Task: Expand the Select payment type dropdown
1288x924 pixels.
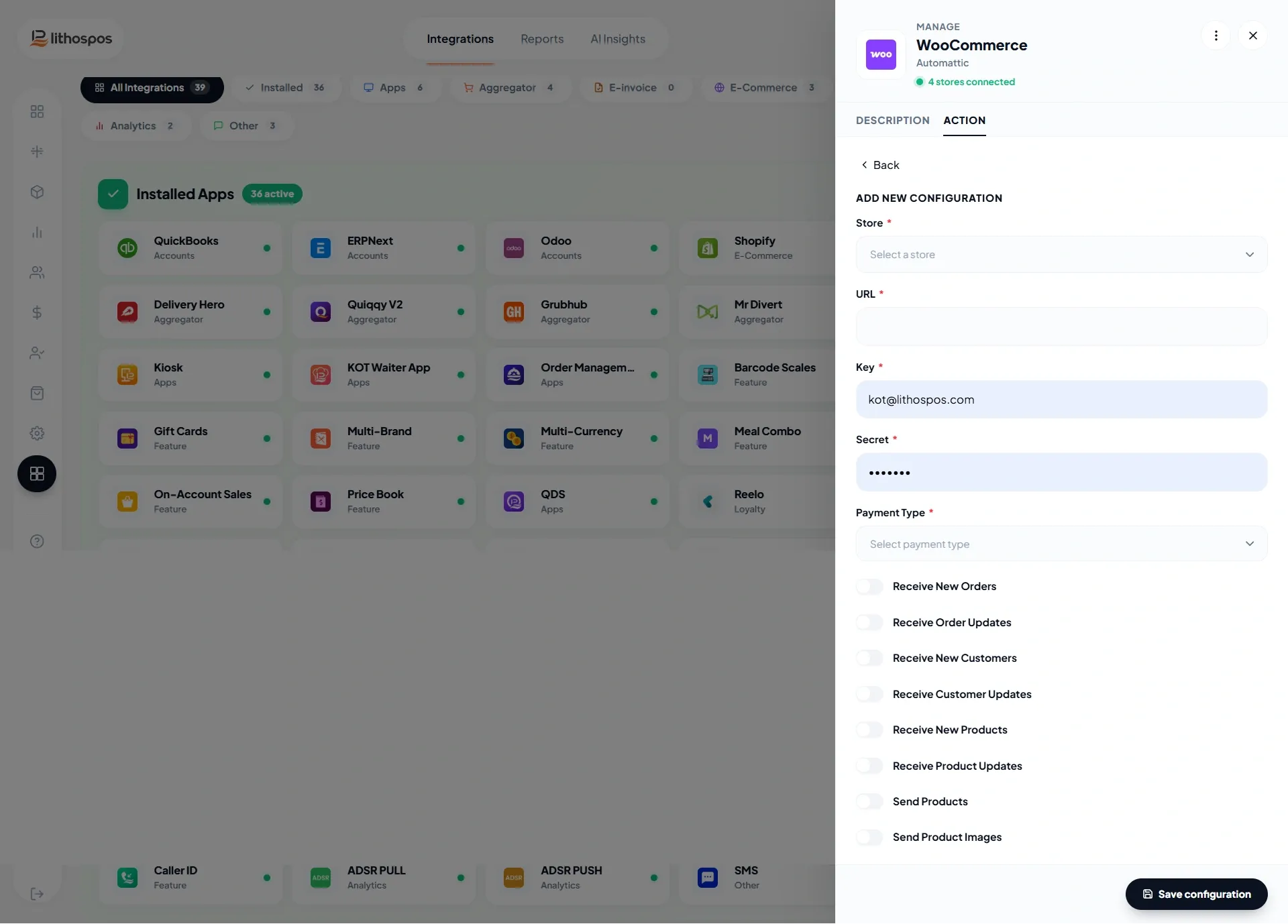Action: 1061,544
